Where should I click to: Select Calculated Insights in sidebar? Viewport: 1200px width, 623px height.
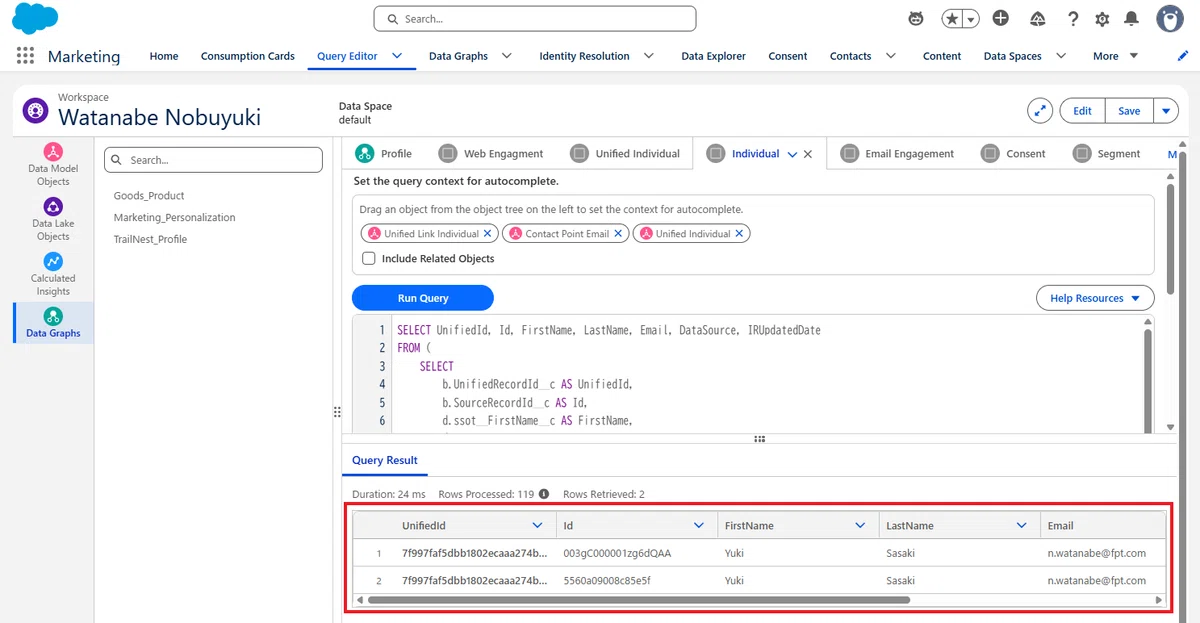[x=53, y=274]
